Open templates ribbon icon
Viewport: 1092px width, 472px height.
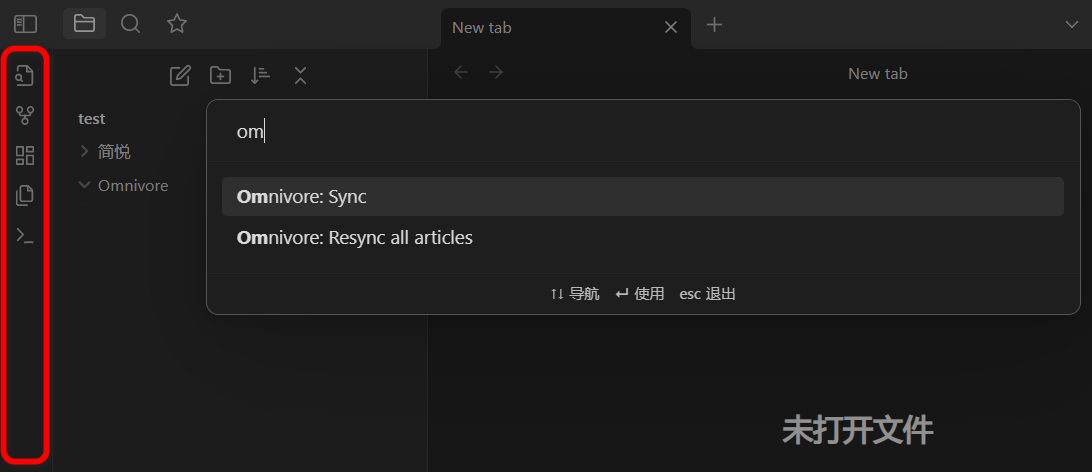(25, 196)
